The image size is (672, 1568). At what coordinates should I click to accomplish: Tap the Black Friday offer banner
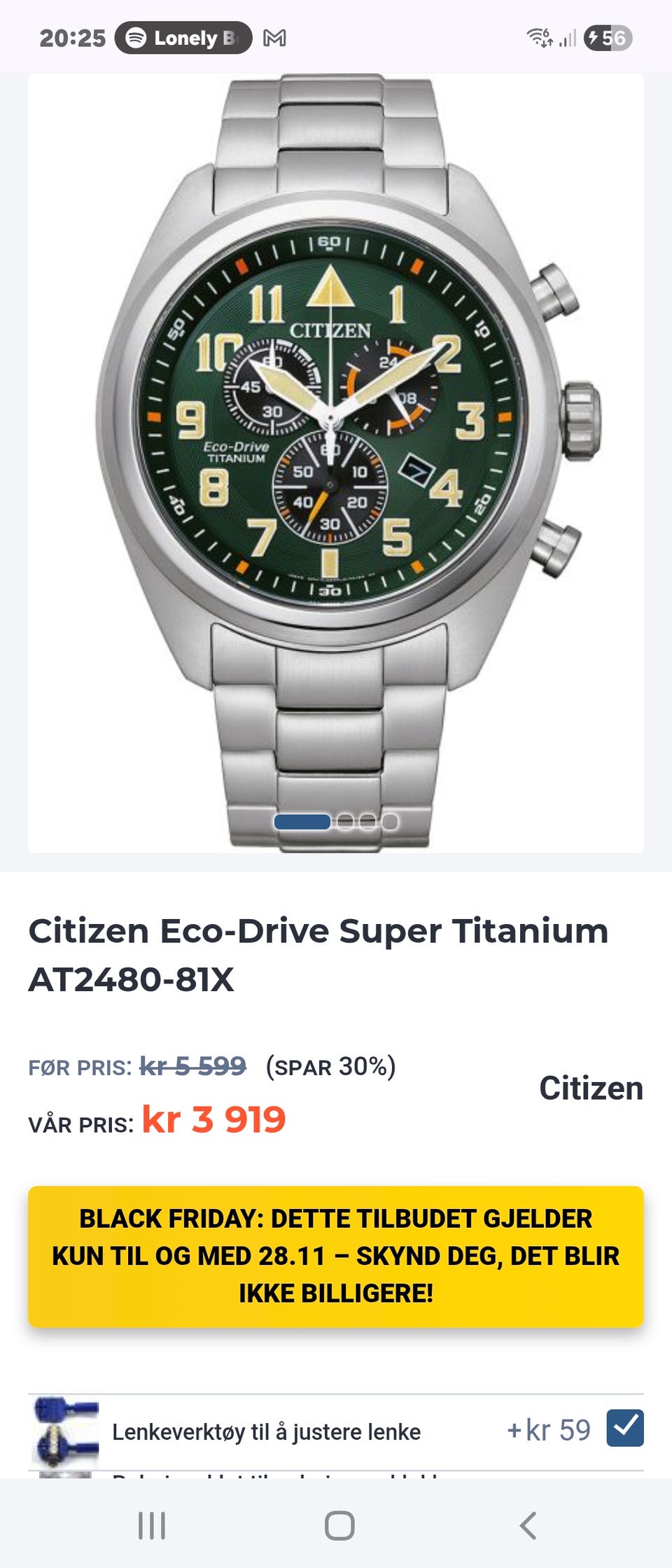pyautogui.click(x=336, y=1256)
